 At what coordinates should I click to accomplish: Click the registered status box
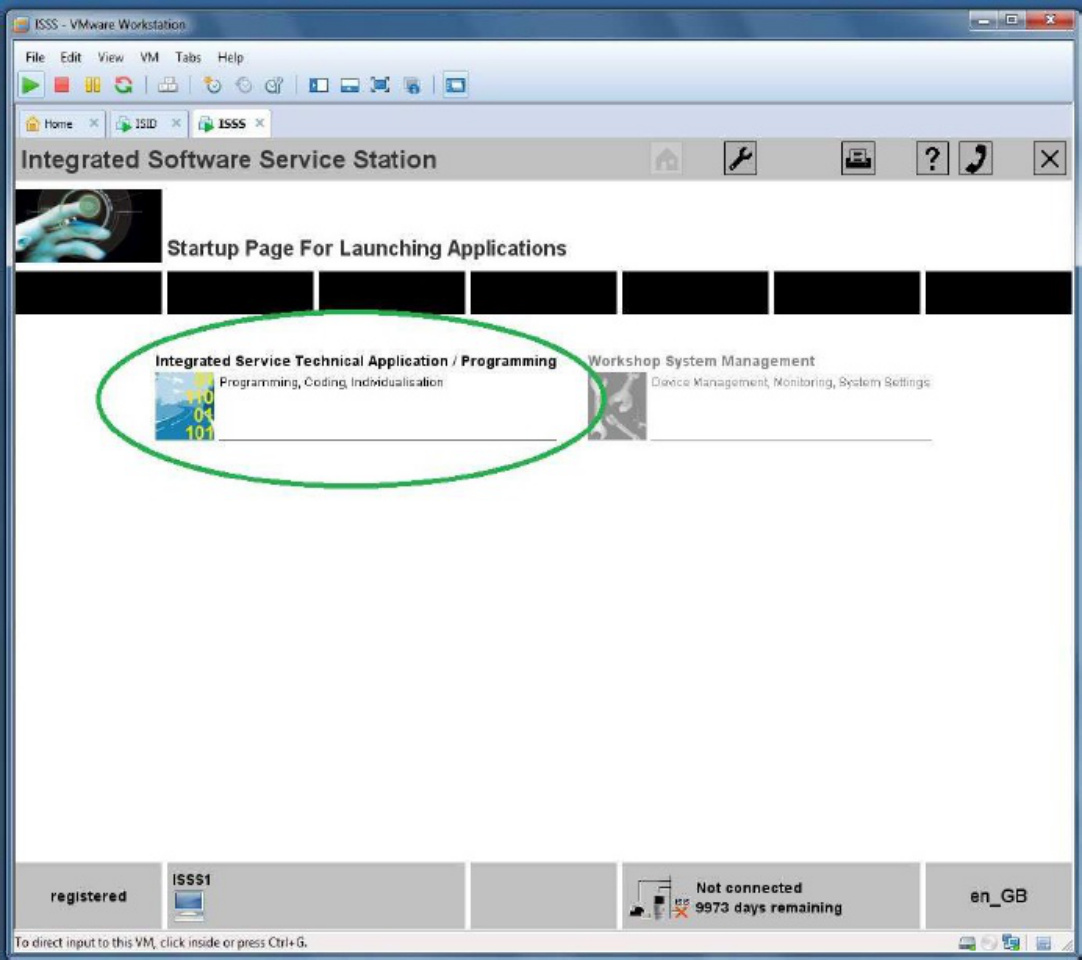coord(88,896)
